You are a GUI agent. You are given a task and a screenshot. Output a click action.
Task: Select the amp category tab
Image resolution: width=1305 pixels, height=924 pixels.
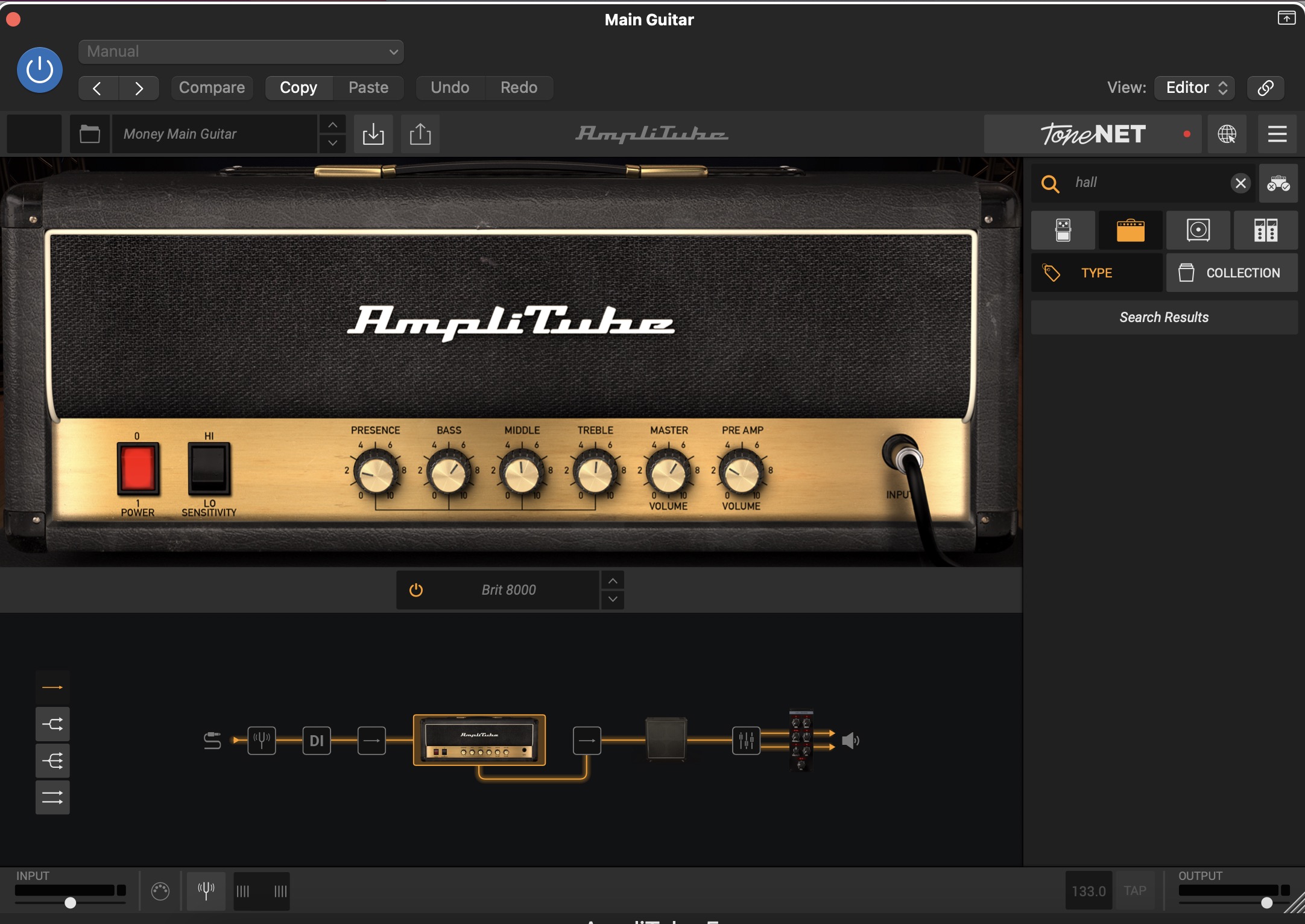click(x=1131, y=230)
